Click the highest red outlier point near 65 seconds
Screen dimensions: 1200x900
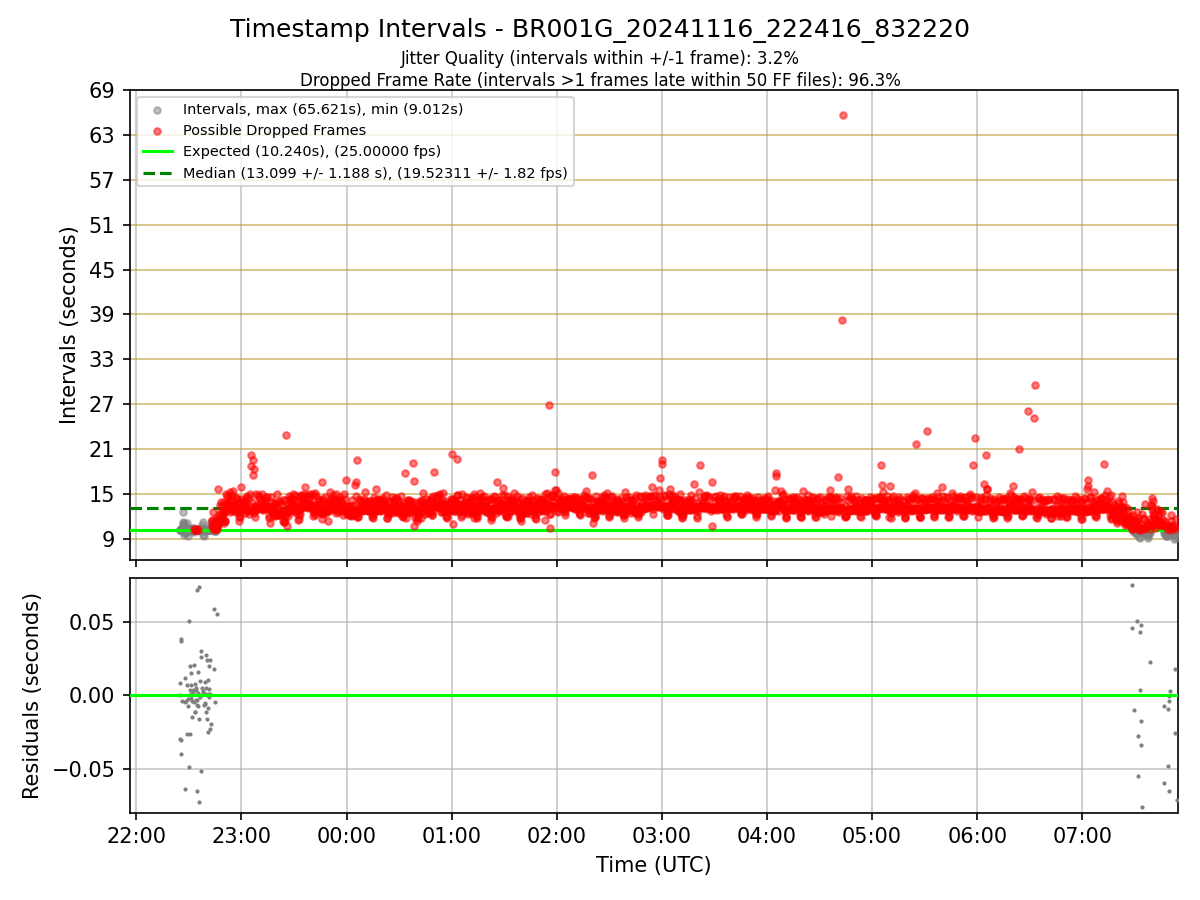coord(843,115)
